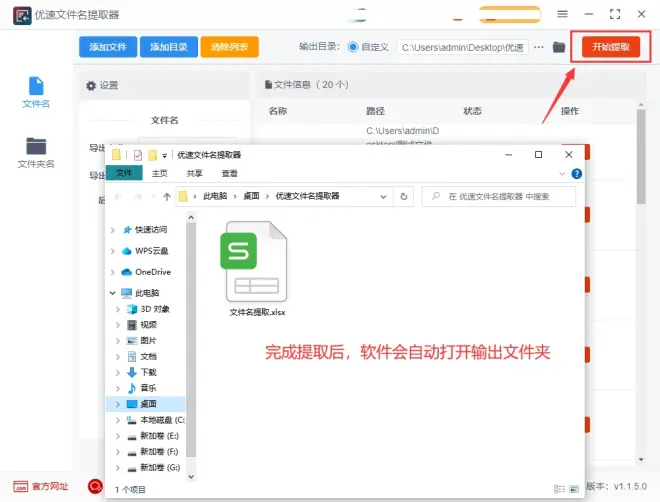Viewport: 660px width, 502px height.
Task: Expand the 快速访问 tree node
Action: pyautogui.click(x=112, y=229)
